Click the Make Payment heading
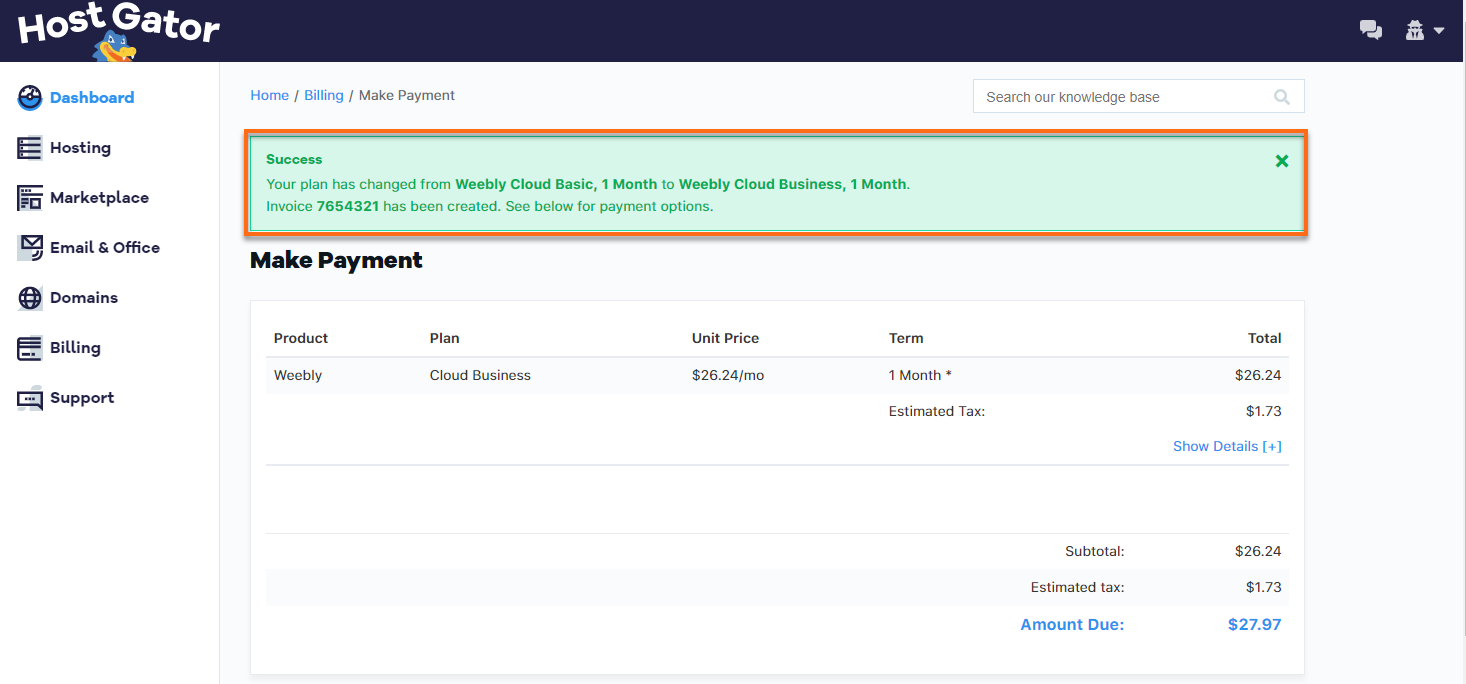The width and height of the screenshot is (1466, 684). click(x=336, y=260)
